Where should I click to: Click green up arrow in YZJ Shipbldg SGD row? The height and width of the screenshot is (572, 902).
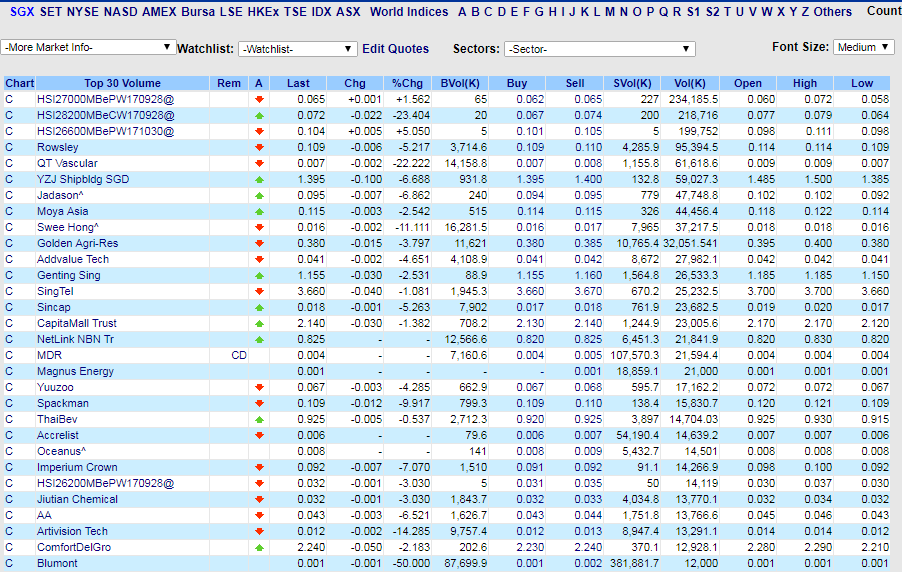coord(259,180)
